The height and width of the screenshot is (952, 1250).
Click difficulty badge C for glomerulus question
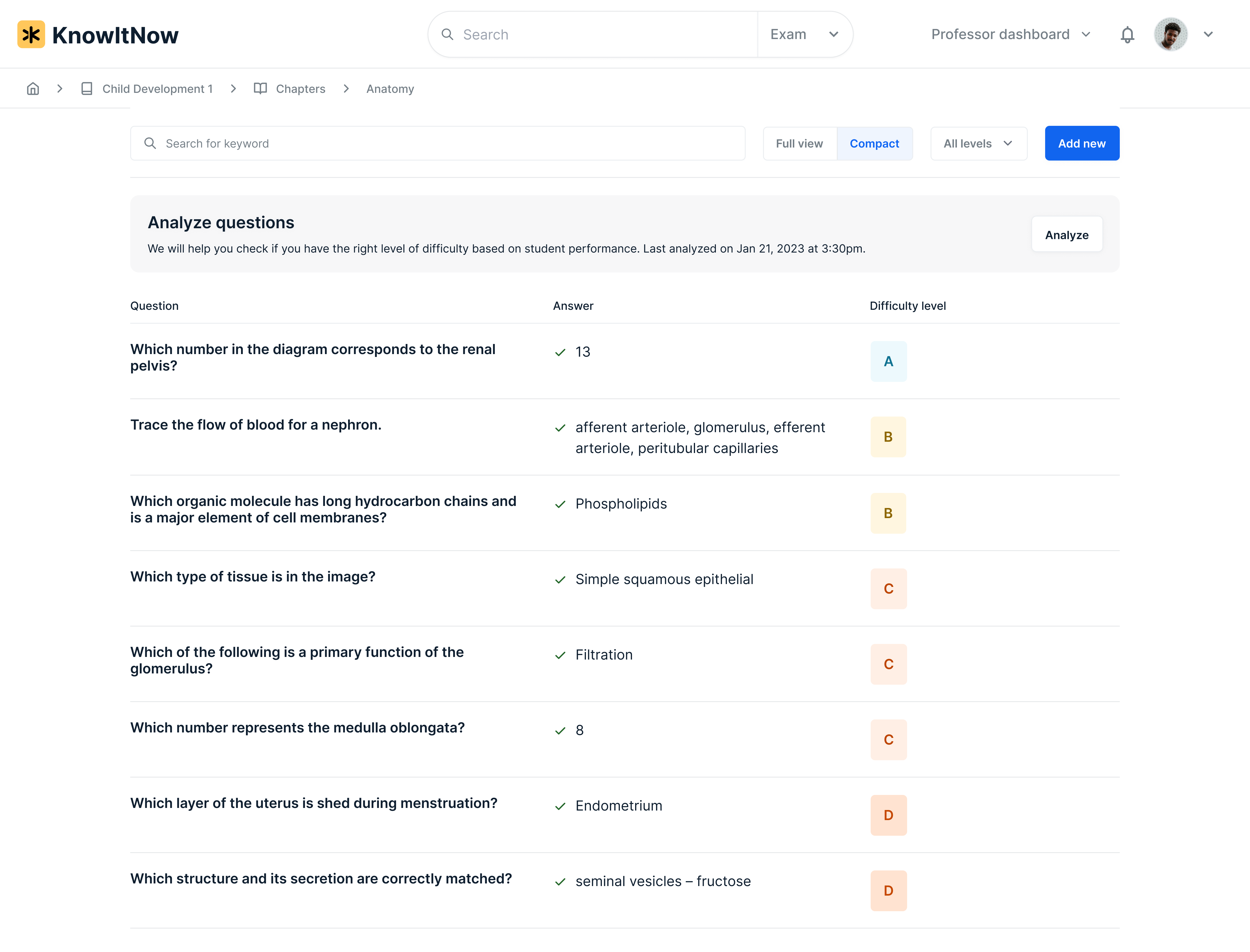tap(888, 664)
